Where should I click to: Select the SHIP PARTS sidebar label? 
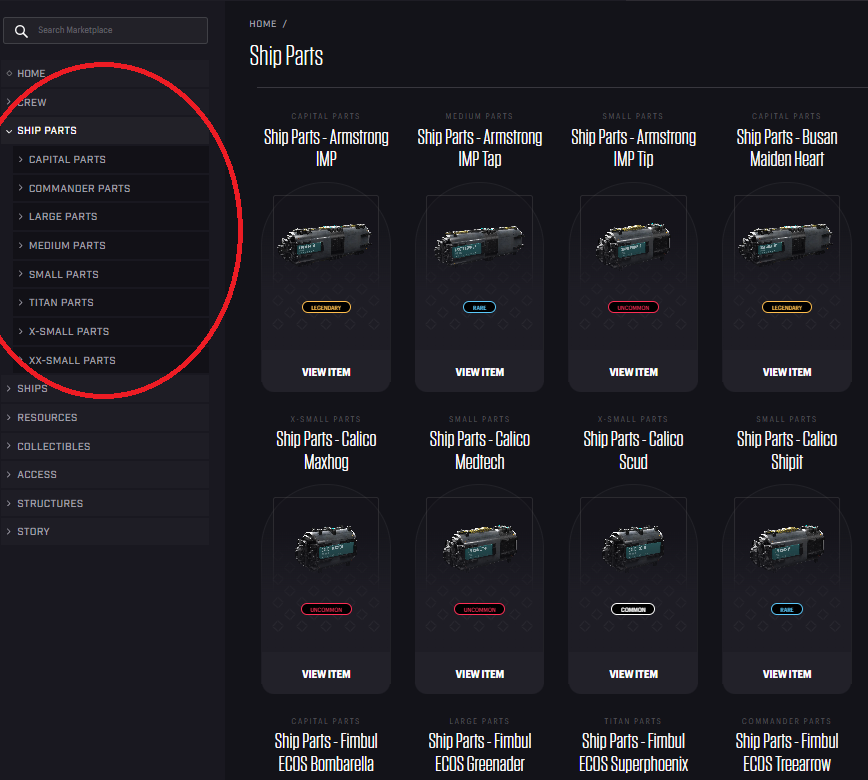tap(47, 131)
